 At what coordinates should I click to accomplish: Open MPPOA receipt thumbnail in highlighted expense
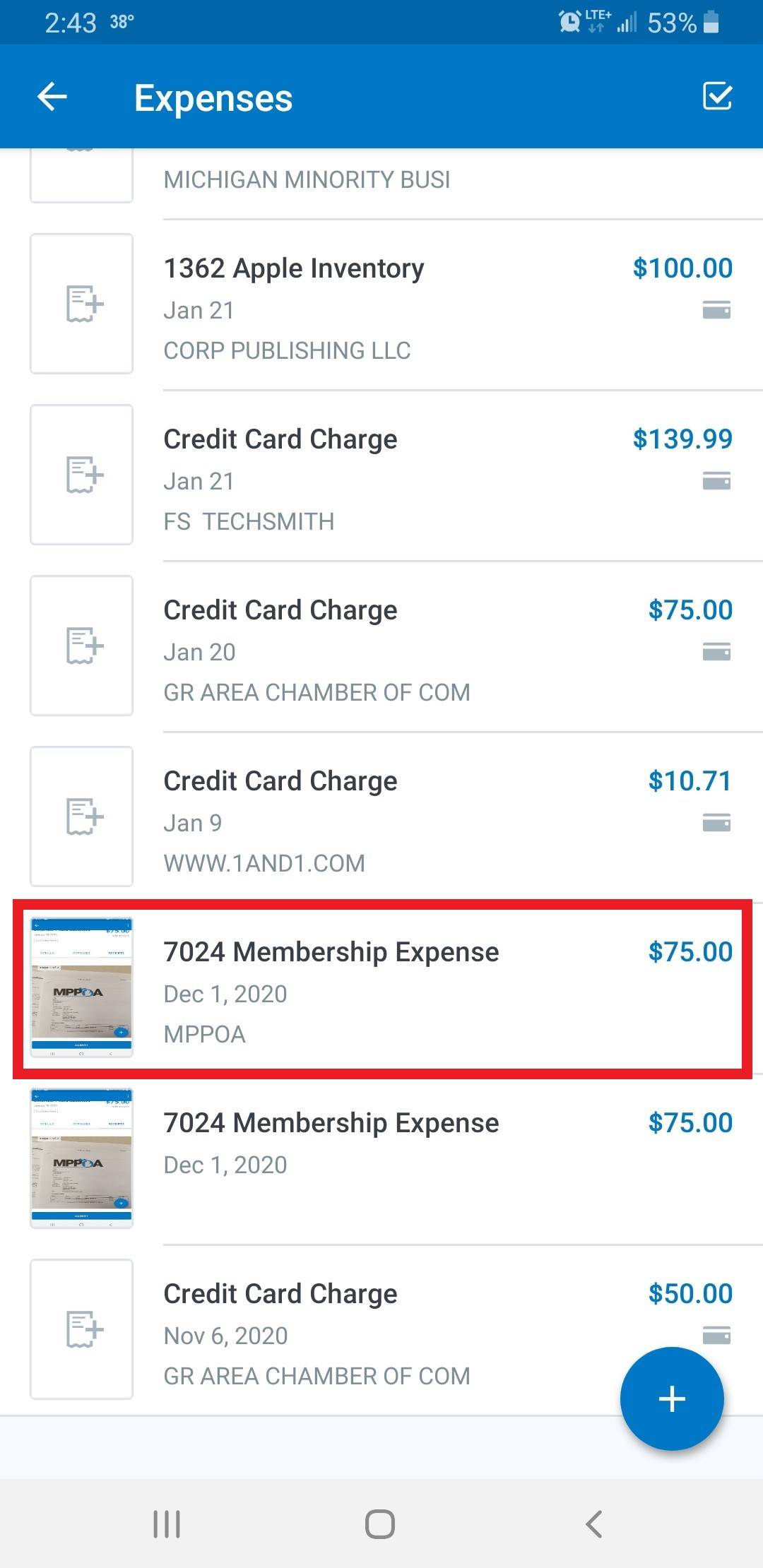pos(82,987)
